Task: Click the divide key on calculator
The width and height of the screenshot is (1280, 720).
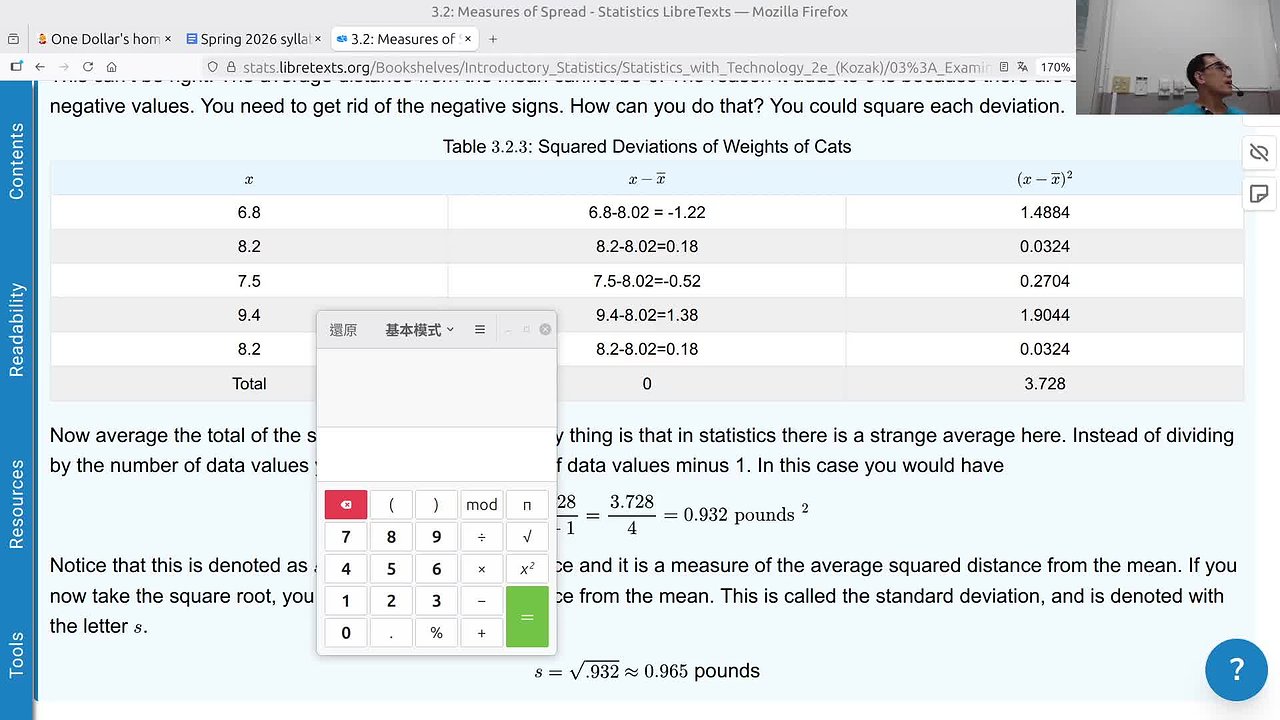Action: [481, 537]
